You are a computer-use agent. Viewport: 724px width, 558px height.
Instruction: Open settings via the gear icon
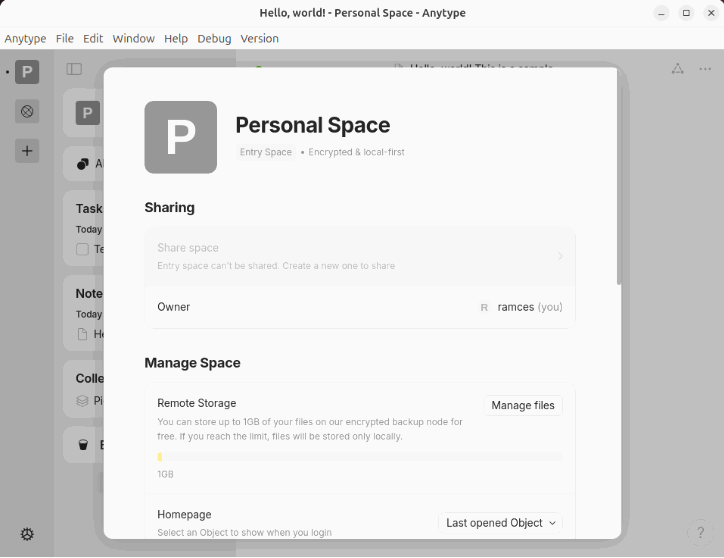27,534
